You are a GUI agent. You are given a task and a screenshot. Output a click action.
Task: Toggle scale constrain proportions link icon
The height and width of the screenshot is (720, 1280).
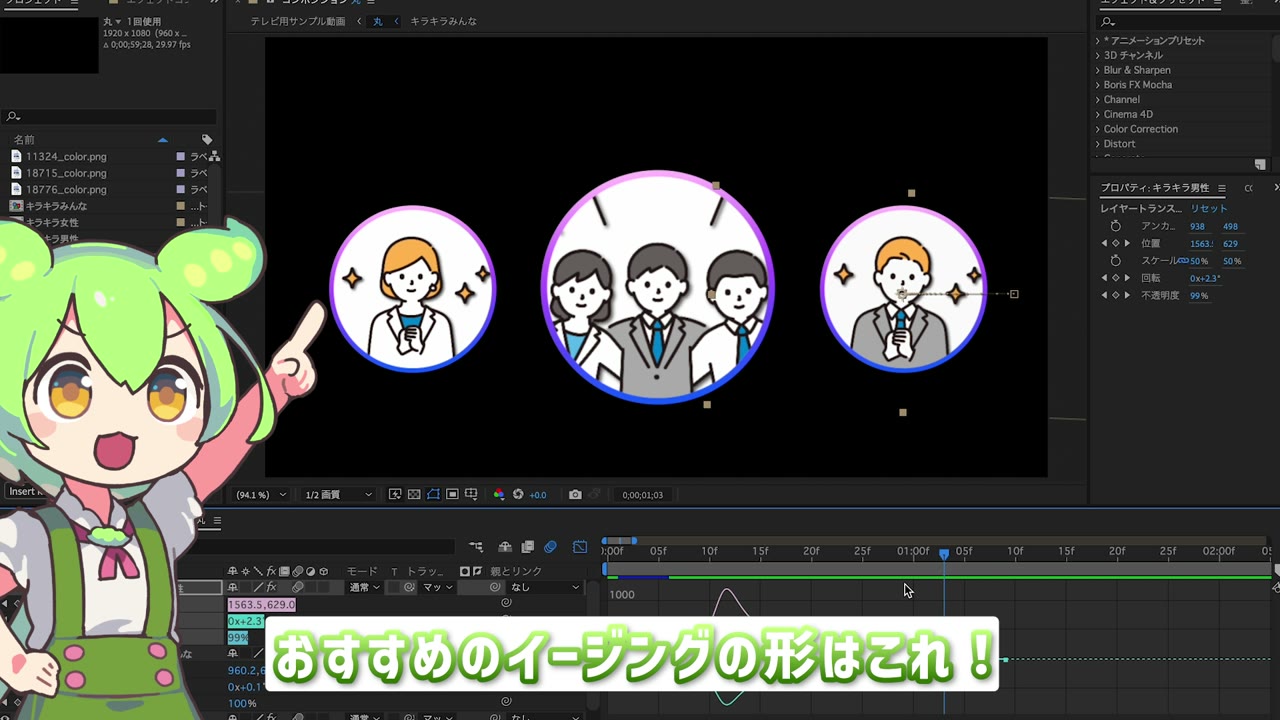[x=1183, y=260]
